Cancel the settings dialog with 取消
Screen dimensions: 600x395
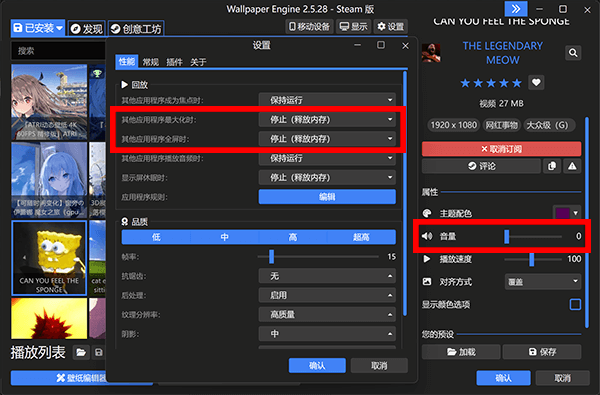(379, 366)
